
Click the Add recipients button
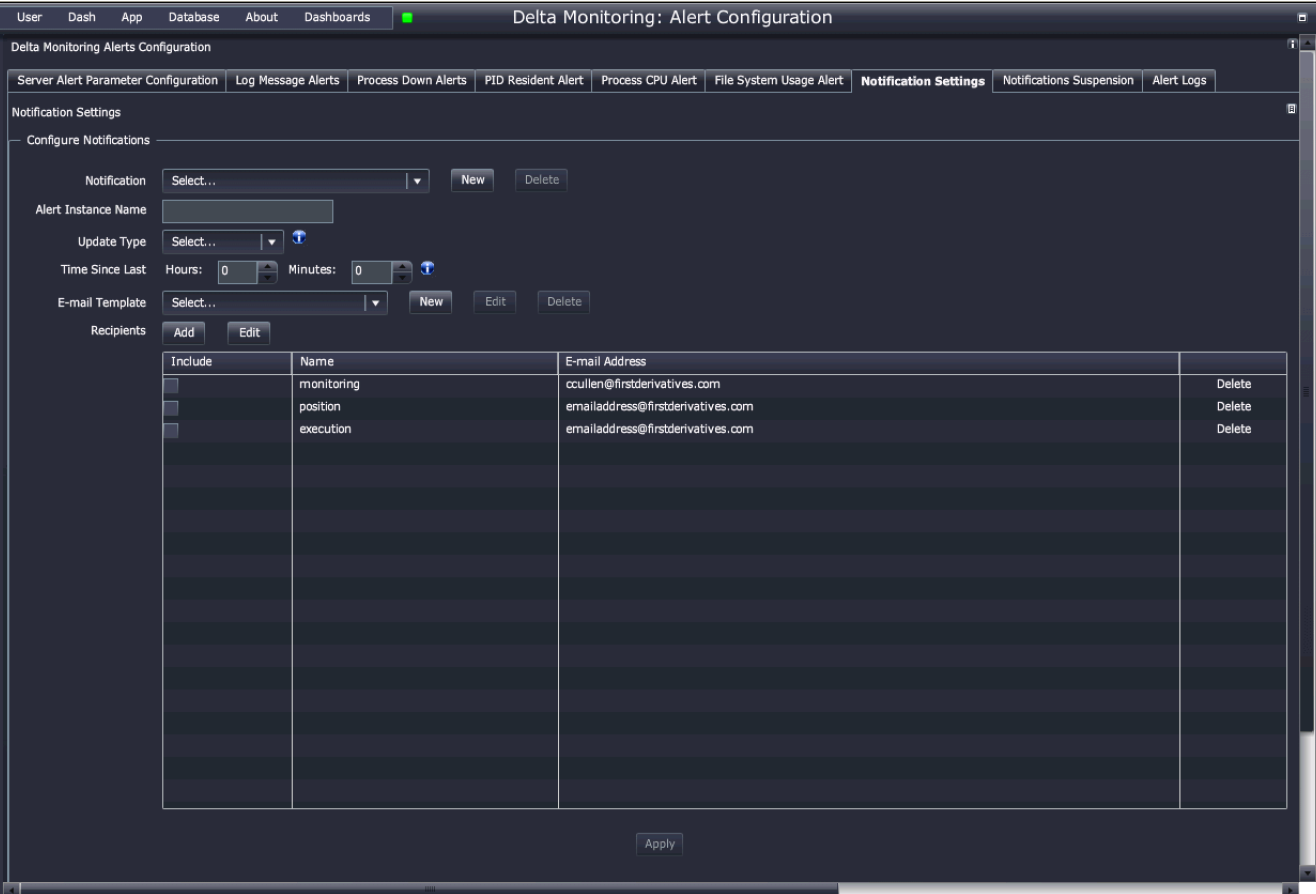coord(184,333)
